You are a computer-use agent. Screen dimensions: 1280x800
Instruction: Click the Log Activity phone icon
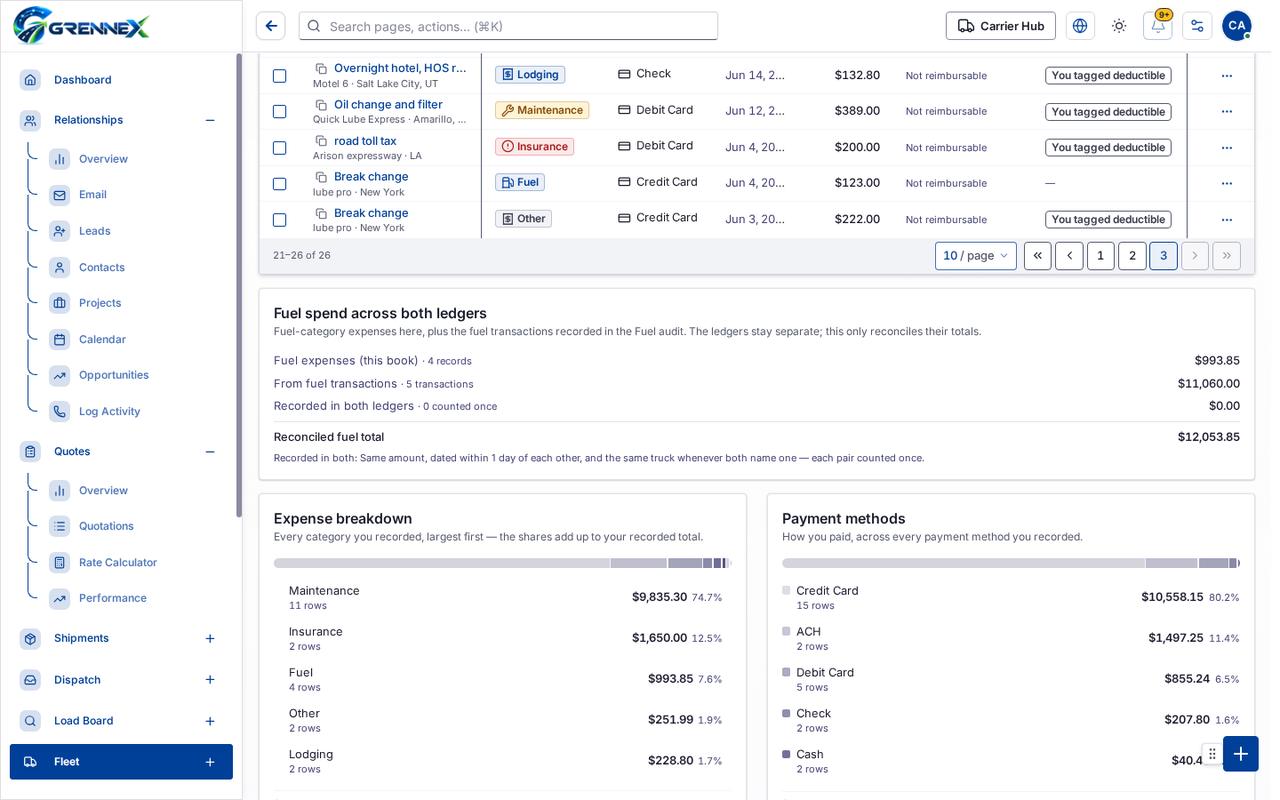point(60,411)
